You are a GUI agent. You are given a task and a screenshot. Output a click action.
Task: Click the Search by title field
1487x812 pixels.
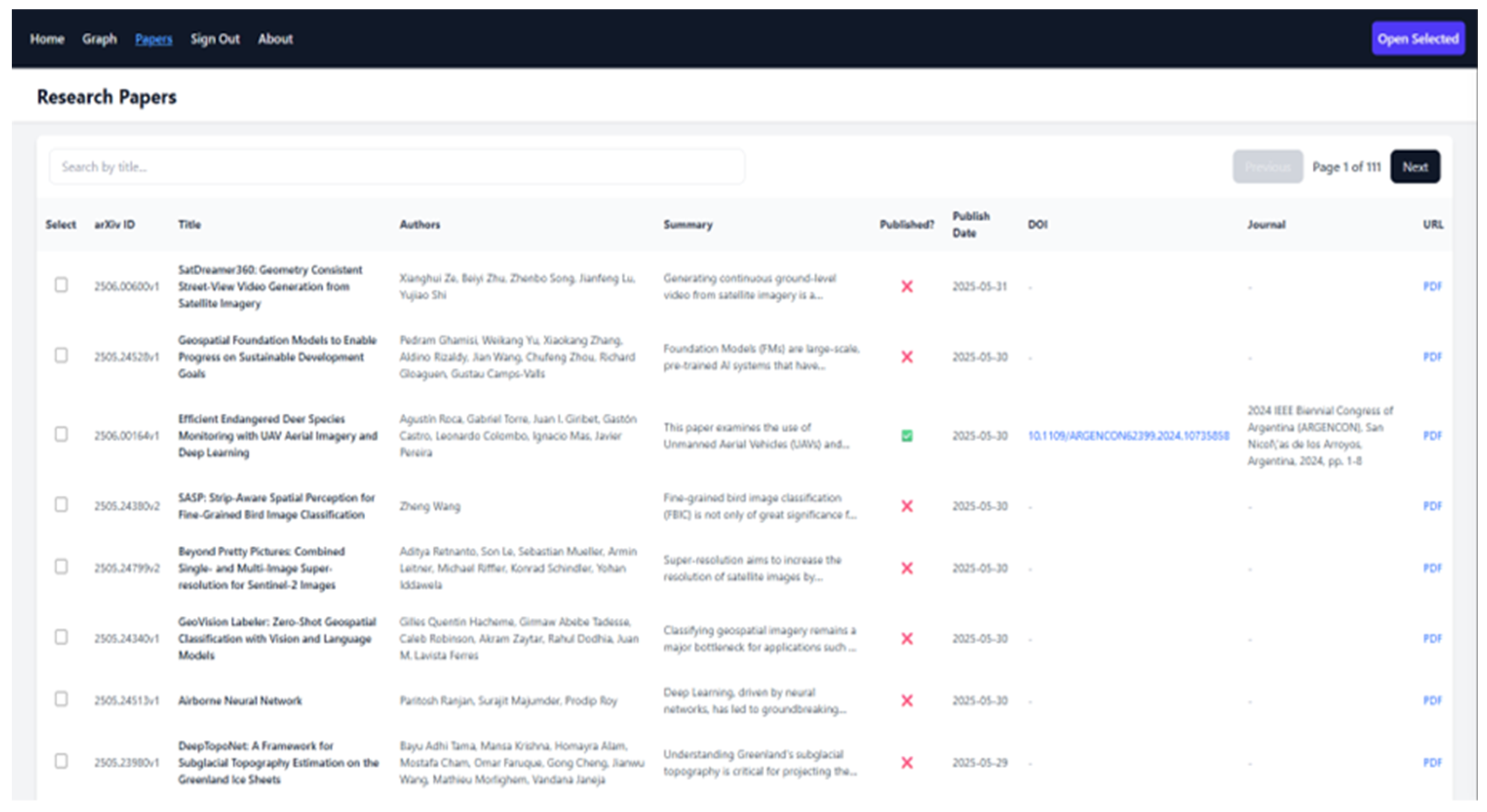[397, 167]
